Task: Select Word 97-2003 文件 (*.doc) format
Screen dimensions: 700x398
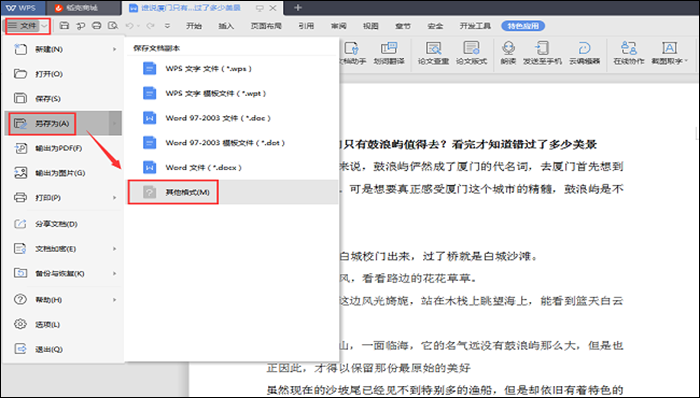Action: (232, 118)
